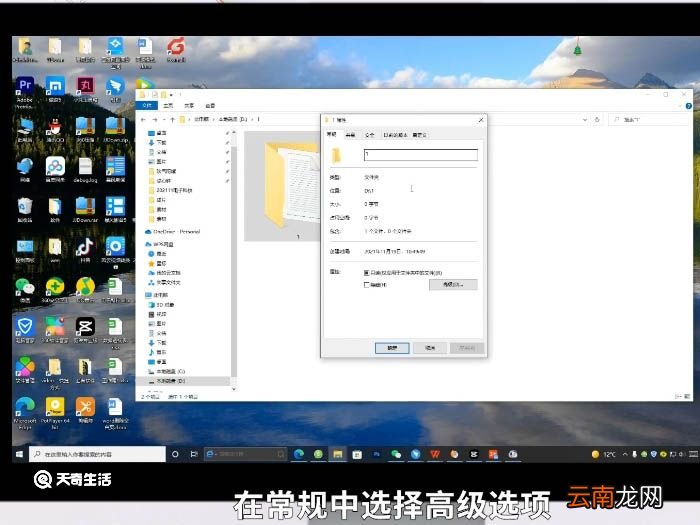700x525 pixels.
Task: Select Local Disk (D:) in navigation pane
Action: click(x=170, y=381)
